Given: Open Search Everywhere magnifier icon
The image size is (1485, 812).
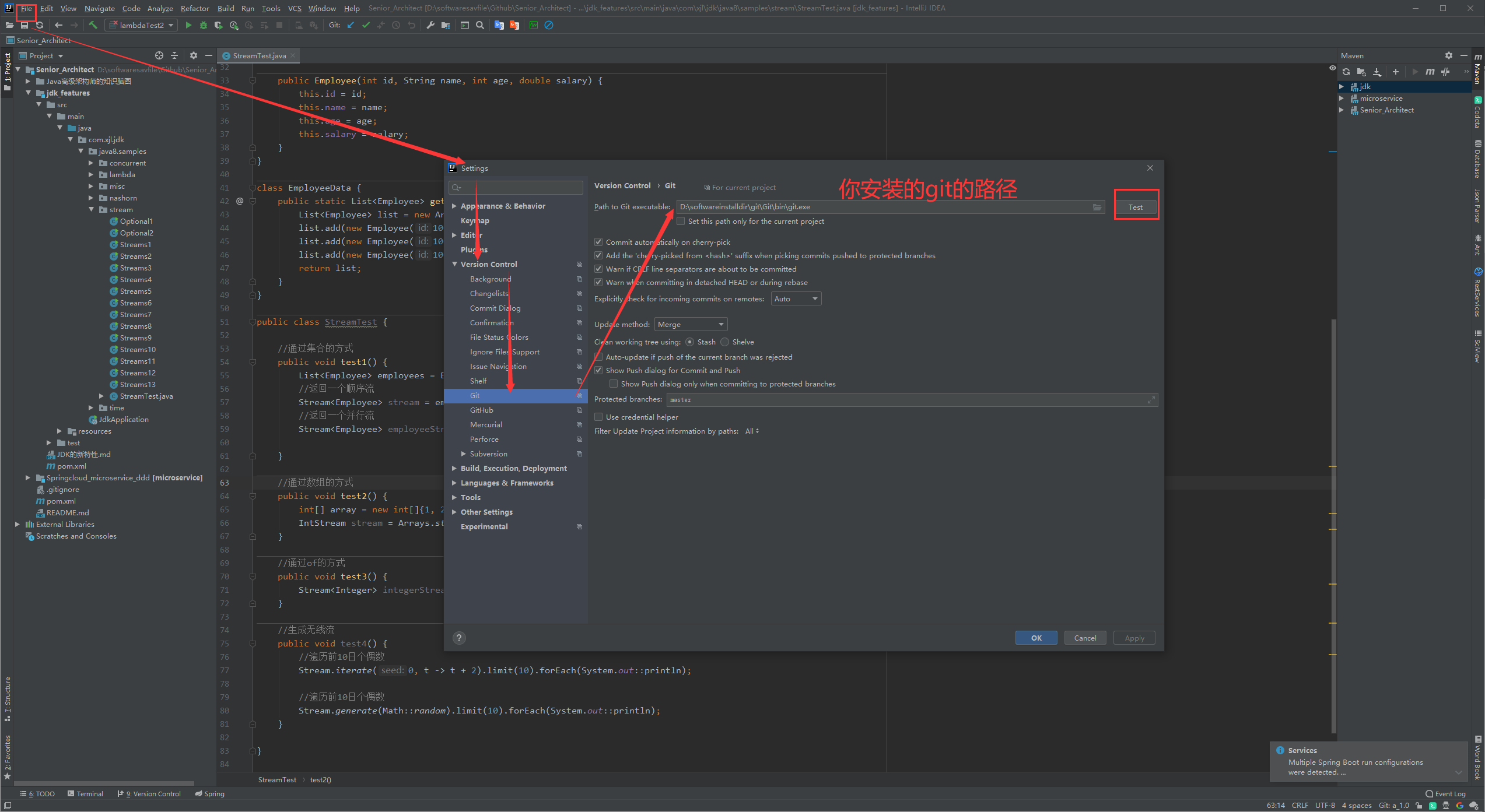Looking at the screenshot, I should (480, 25).
